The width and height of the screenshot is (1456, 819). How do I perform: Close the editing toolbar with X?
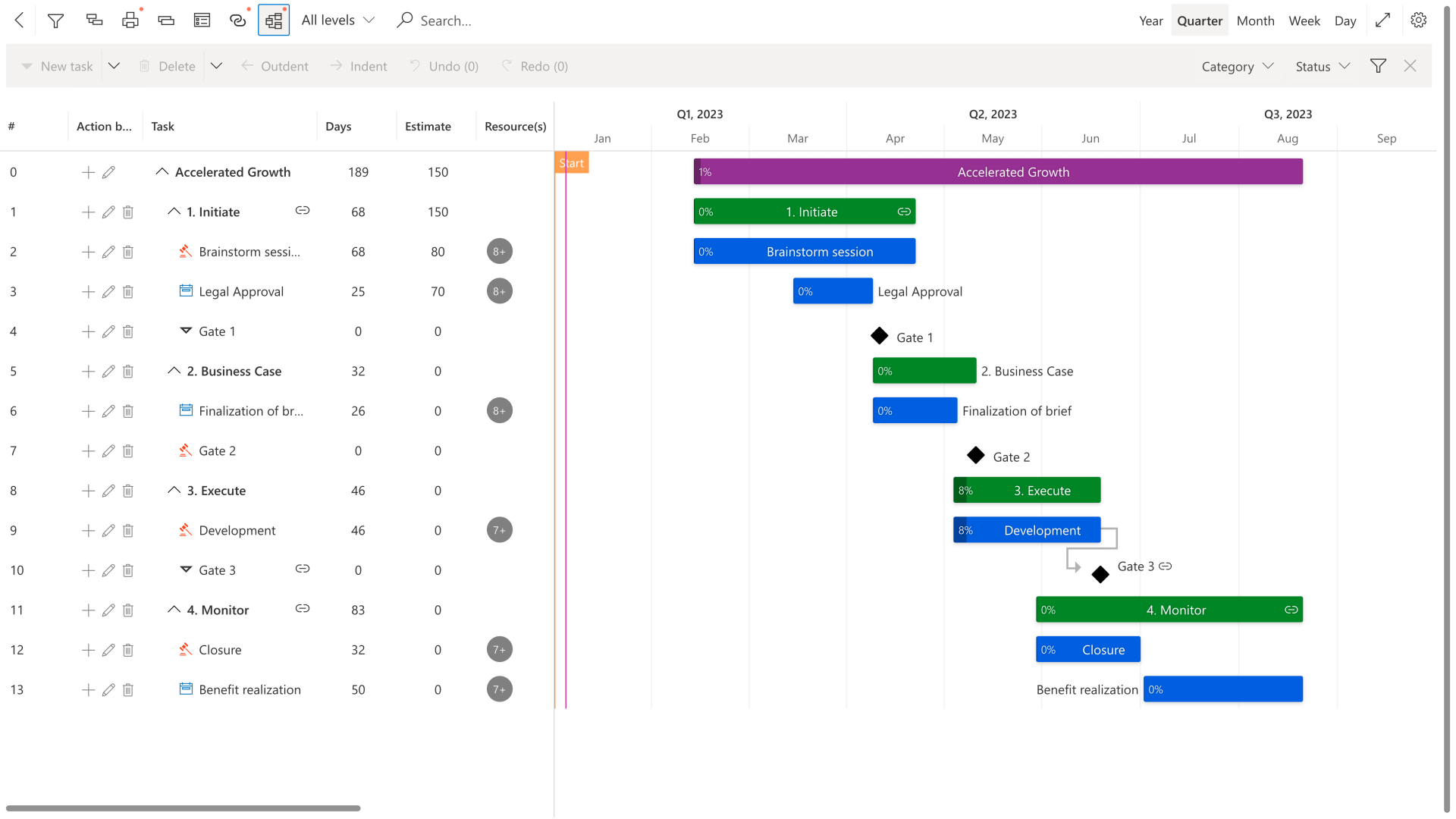(1410, 66)
